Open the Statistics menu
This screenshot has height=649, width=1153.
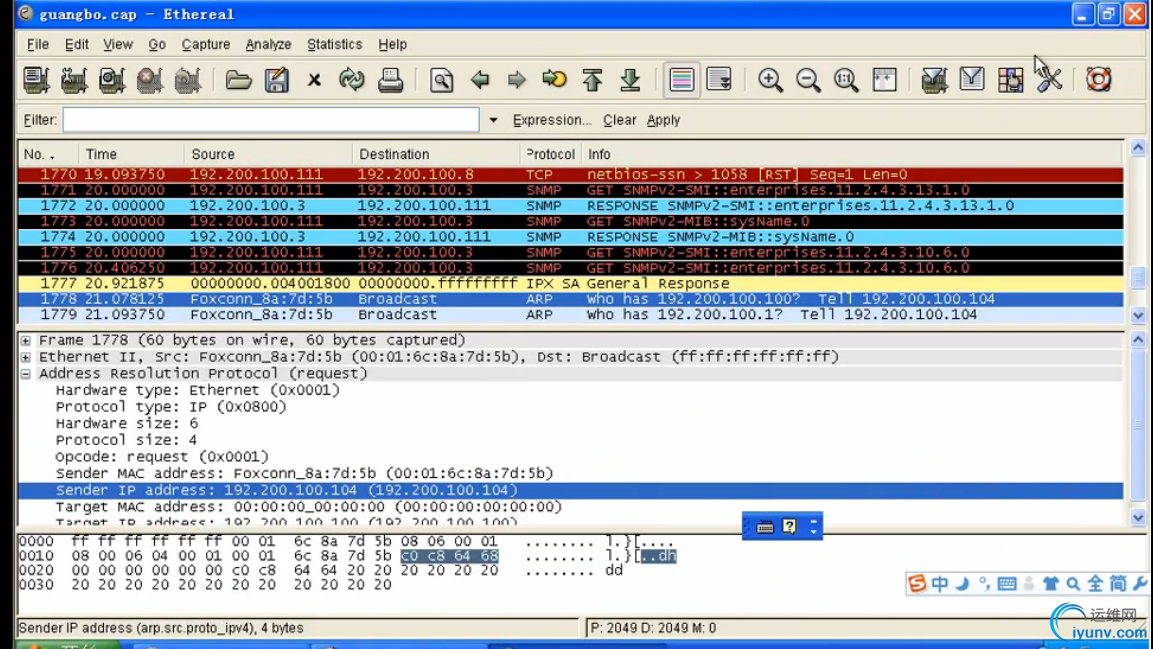(x=334, y=45)
